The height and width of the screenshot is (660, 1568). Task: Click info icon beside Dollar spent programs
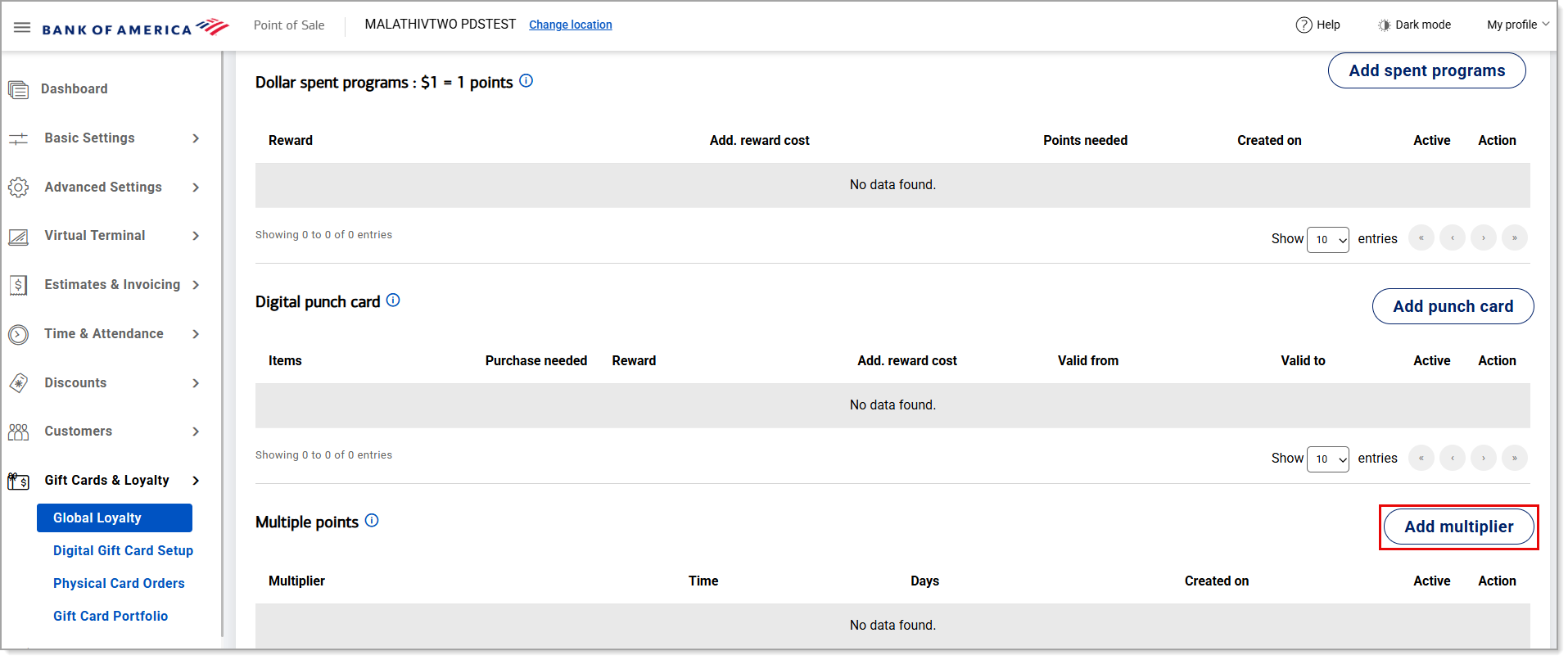coord(526,80)
